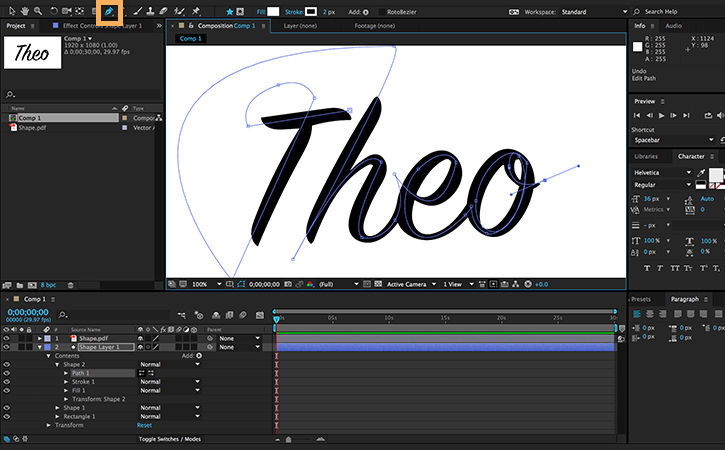Expand the Rectangle 1 group
725x450 pixels.
[x=57, y=417]
